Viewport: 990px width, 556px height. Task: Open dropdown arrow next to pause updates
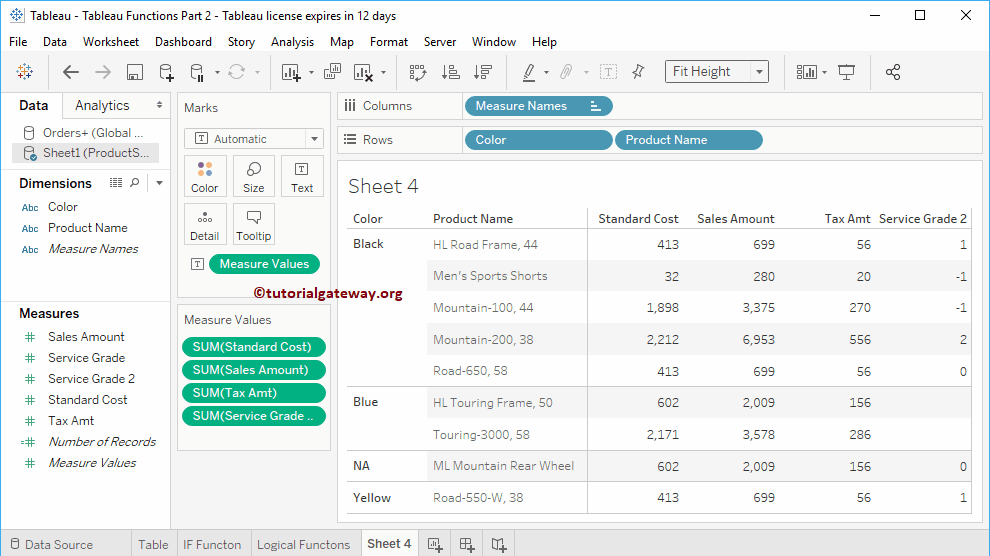pyautogui.click(x=217, y=73)
